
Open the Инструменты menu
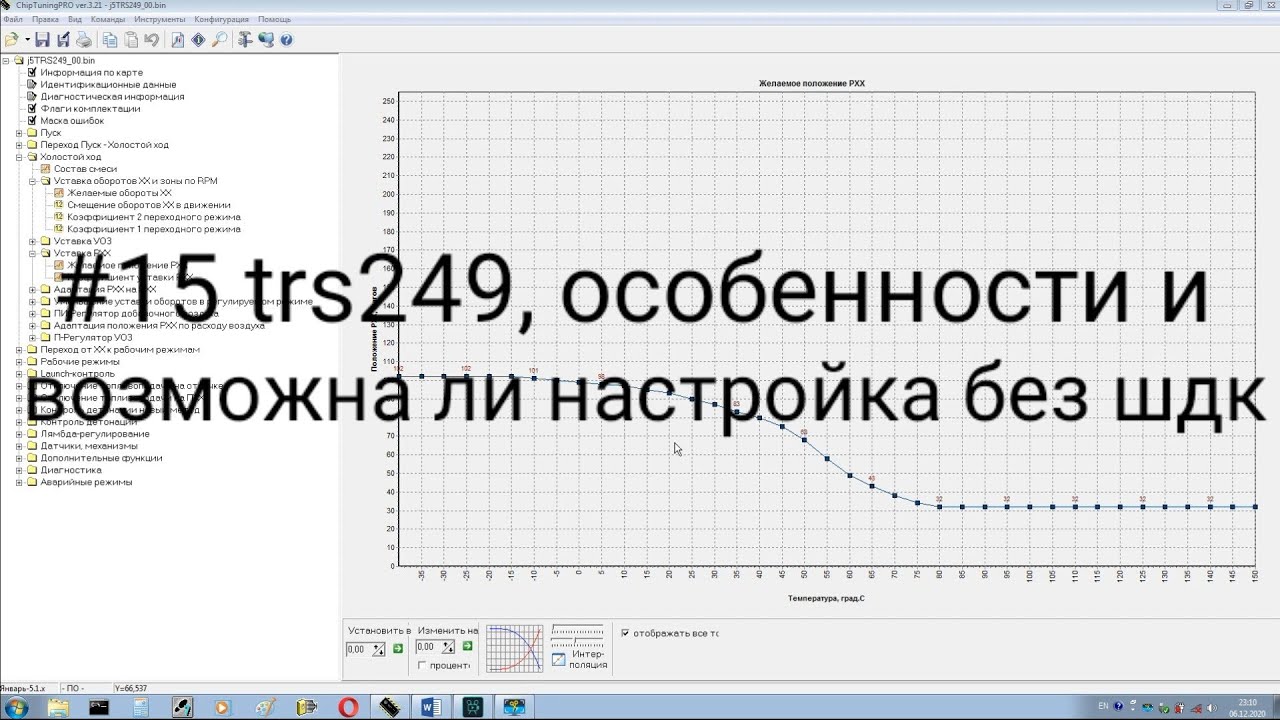(x=160, y=19)
